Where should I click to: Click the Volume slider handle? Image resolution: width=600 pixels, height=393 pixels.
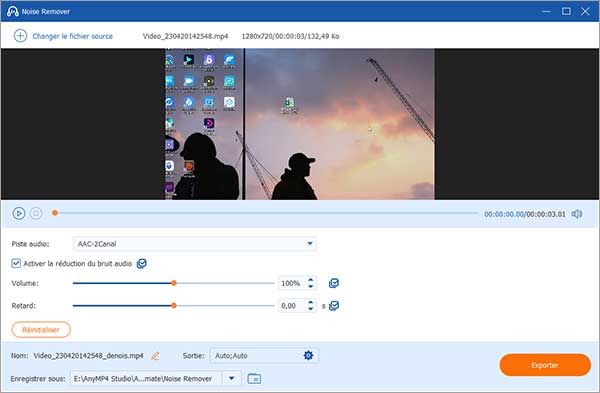point(174,283)
